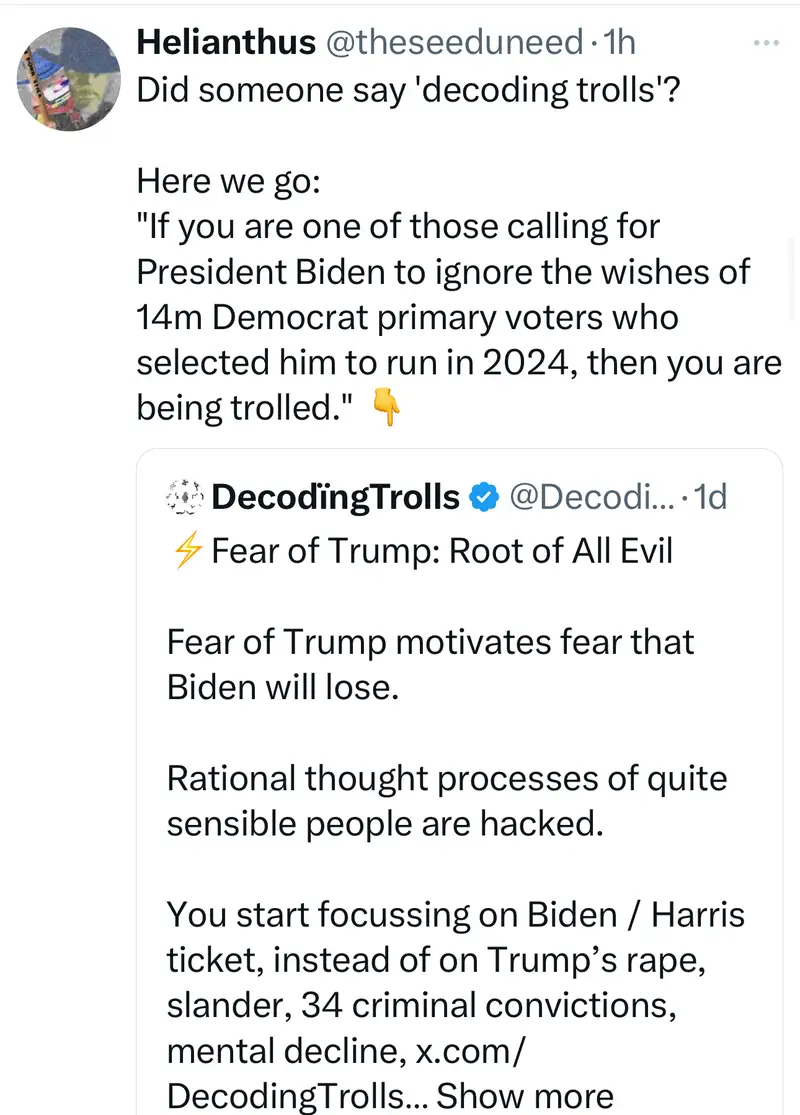Image resolution: width=800 pixels, height=1115 pixels.
Task: Click the 'Fear of Trump: Root of All Evil' headline
Action: pyautogui.click(x=442, y=551)
